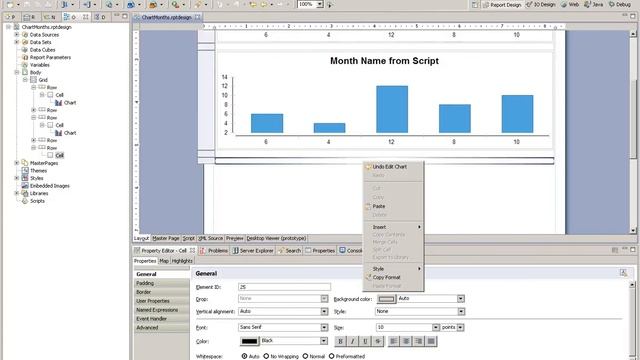Toggle Underline text formatting
This screenshot has height=360, width=640.
pos(365,341)
